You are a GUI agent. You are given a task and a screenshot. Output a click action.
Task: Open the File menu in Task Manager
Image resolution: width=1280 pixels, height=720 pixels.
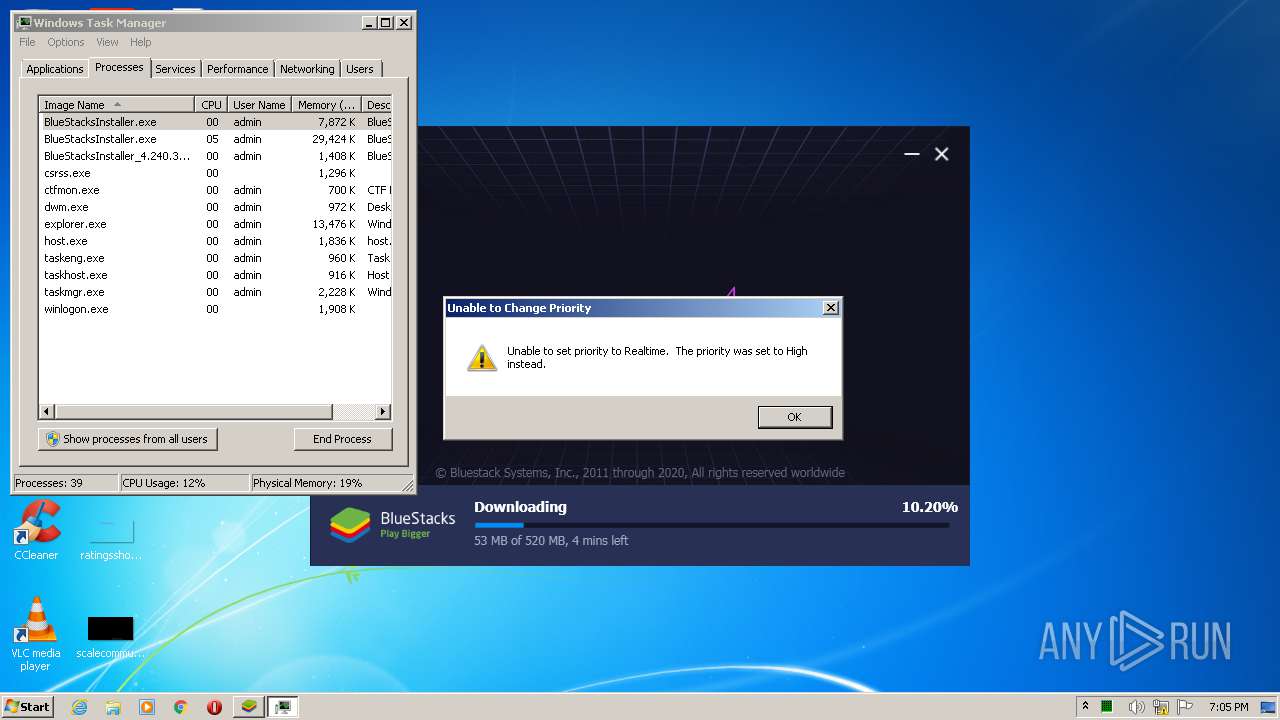pyautogui.click(x=27, y=42)
